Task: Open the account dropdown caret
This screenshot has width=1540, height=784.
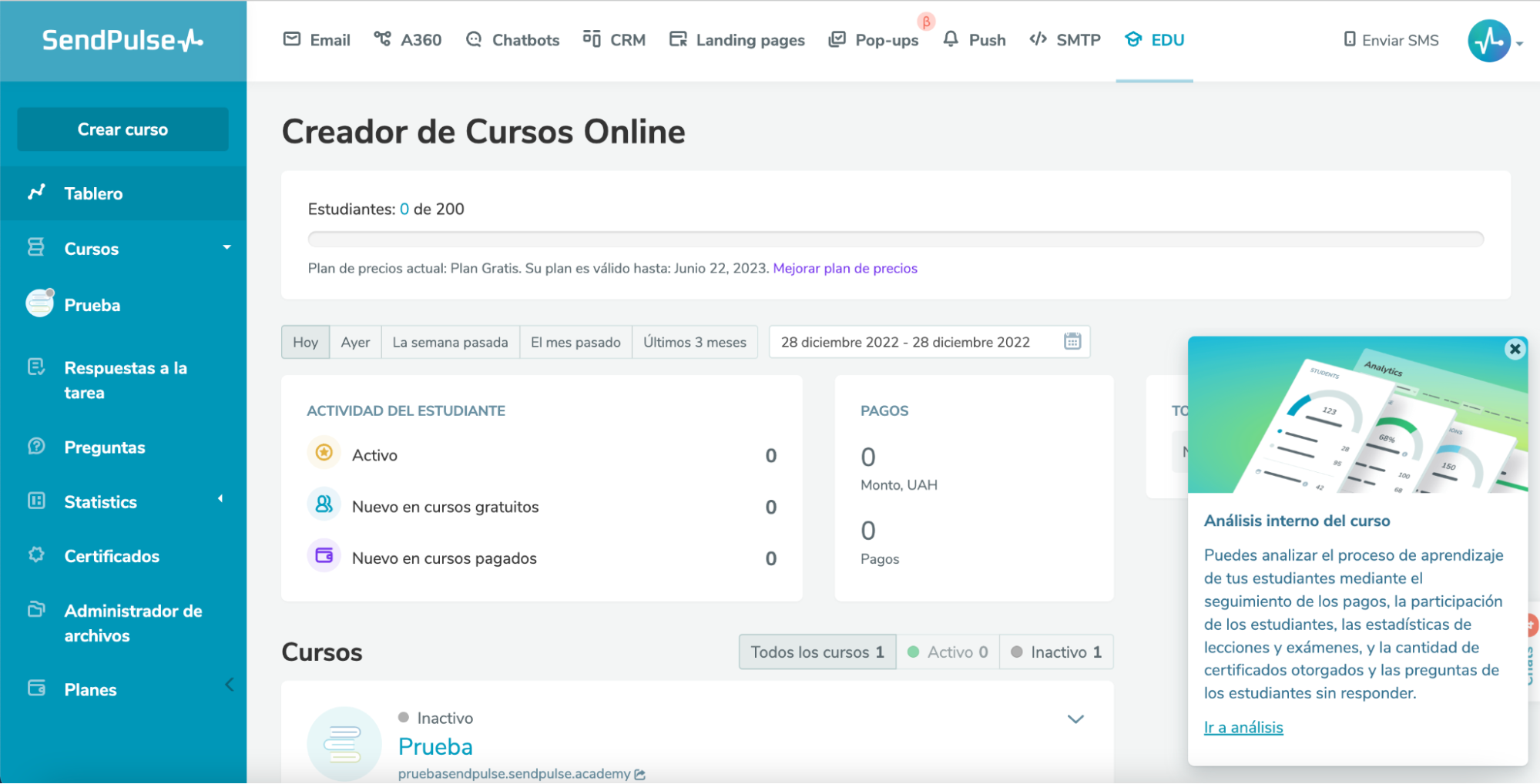Action: click(1519, 44)
